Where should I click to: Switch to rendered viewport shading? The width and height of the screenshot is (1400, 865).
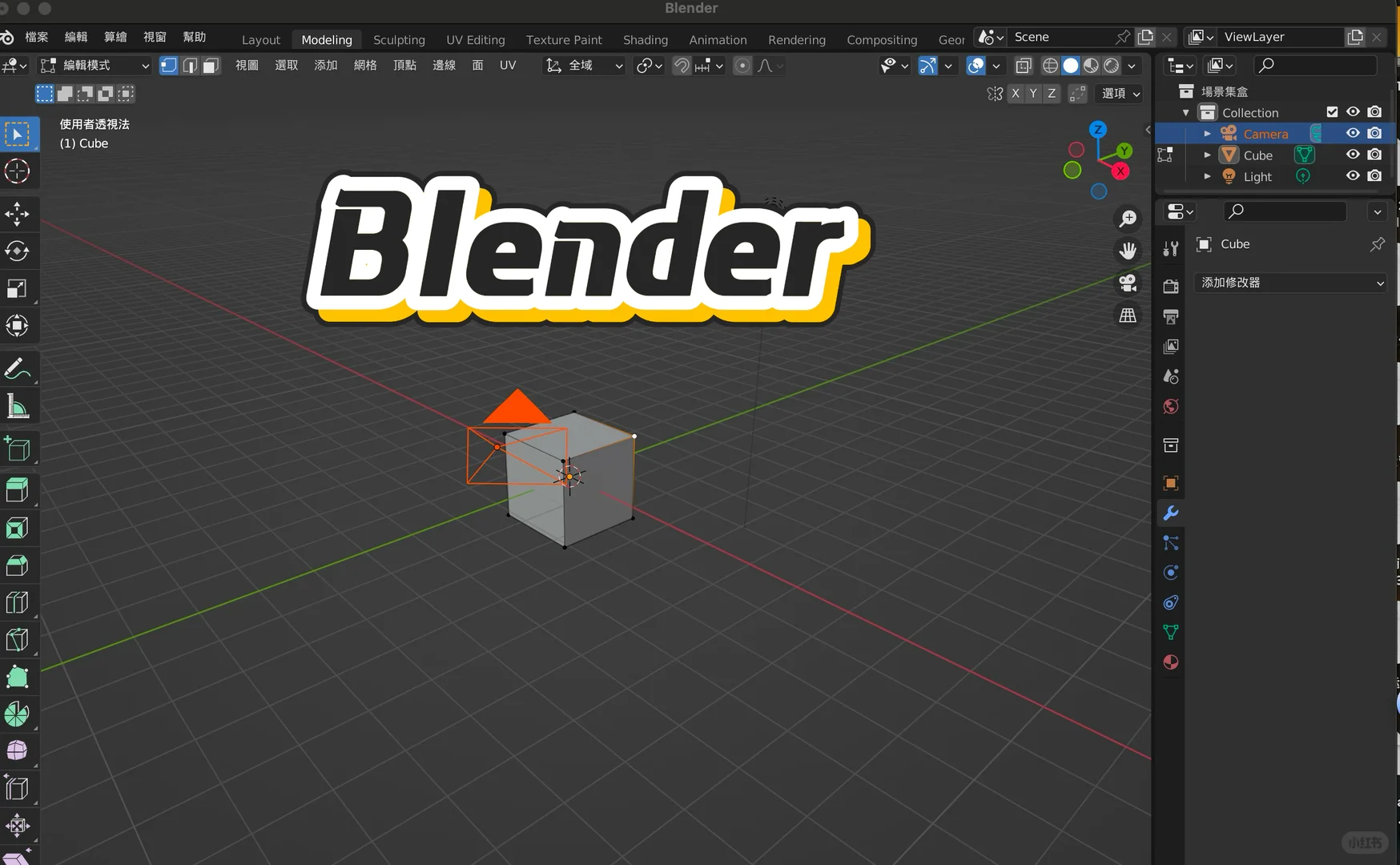[x=1112, y=66]
